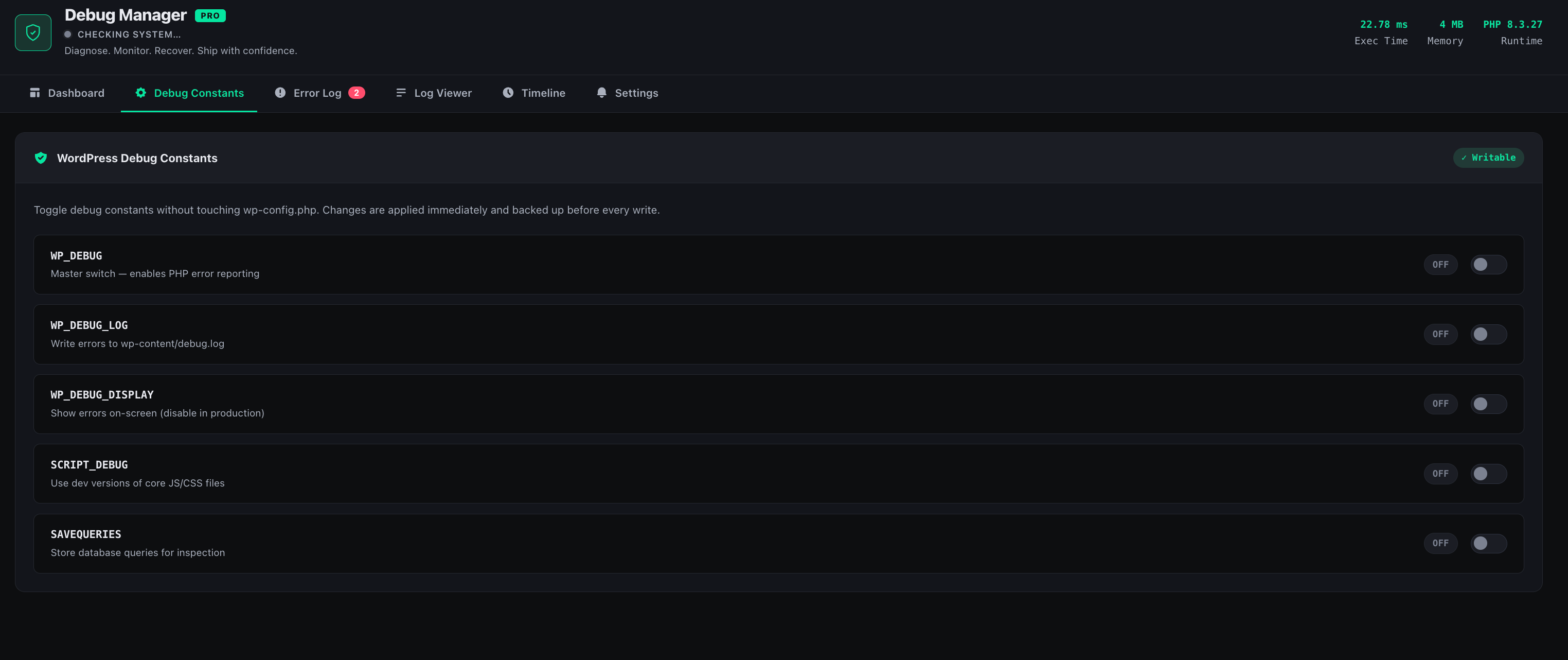Click the red Error Log count badge

[x=356, y=93]
